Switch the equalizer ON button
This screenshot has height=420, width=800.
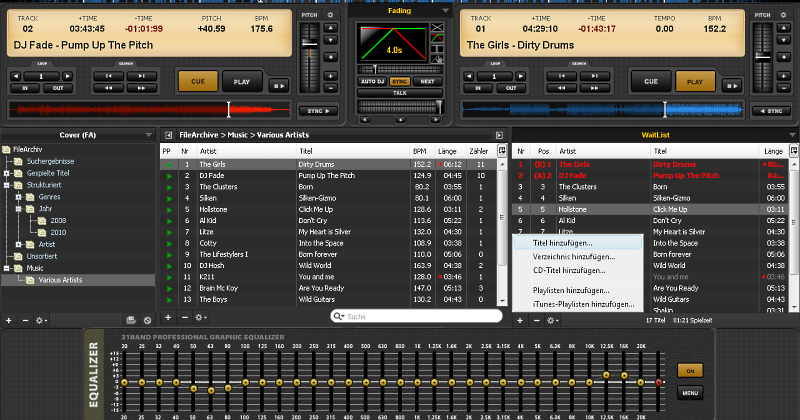coord(690,371)
